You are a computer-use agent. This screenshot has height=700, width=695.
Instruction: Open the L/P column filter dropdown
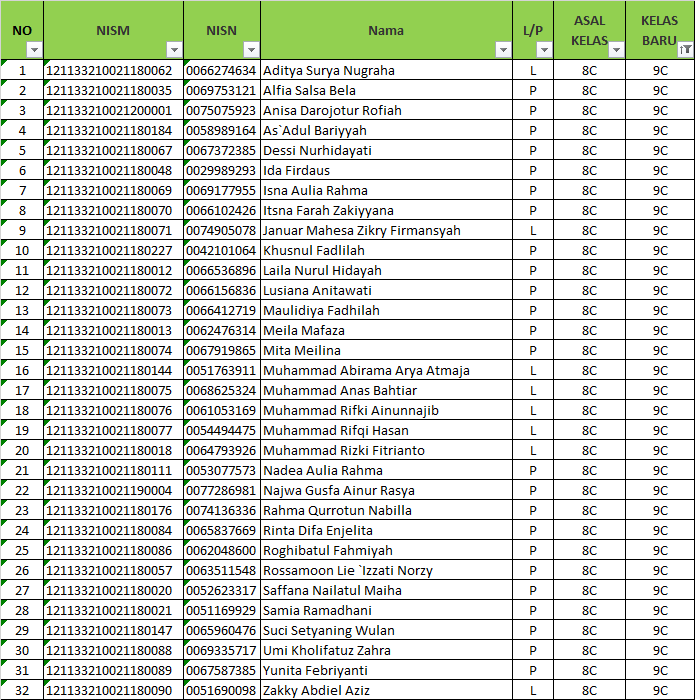544,50
